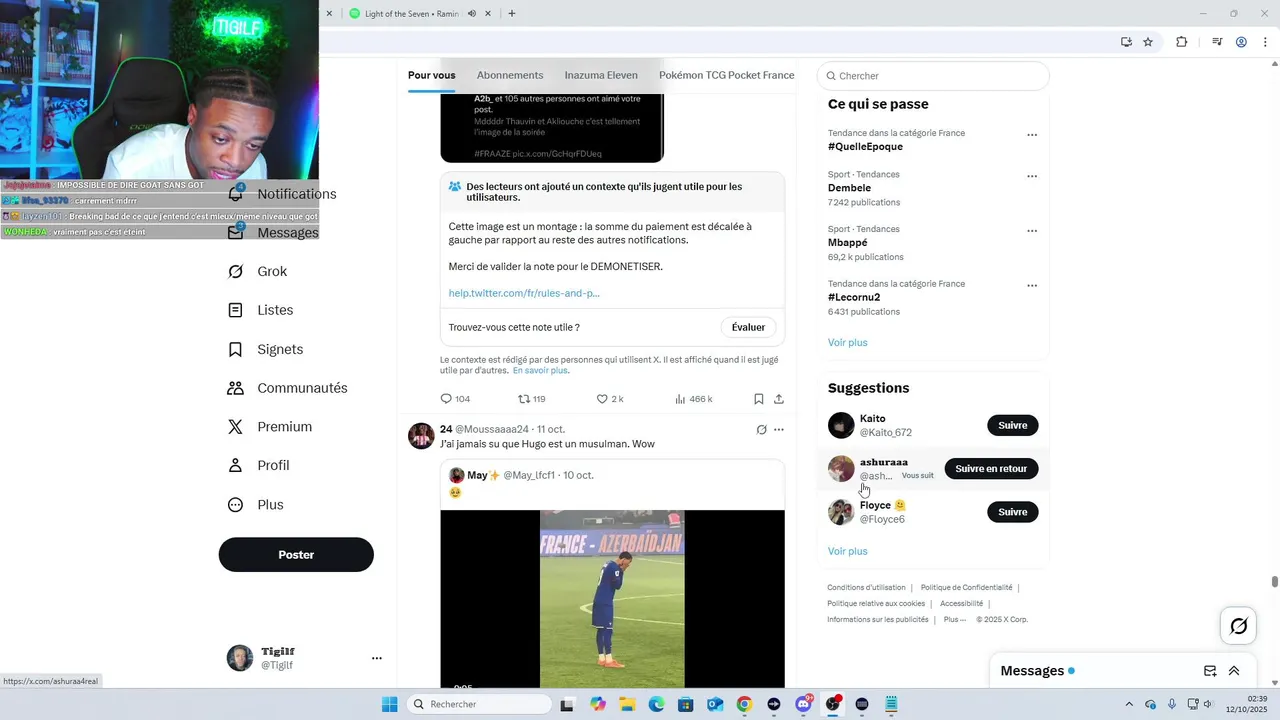1280x720 pixels.
Task: Open the Chrome profile avatar icon
Action: [x=1241, y=42]
